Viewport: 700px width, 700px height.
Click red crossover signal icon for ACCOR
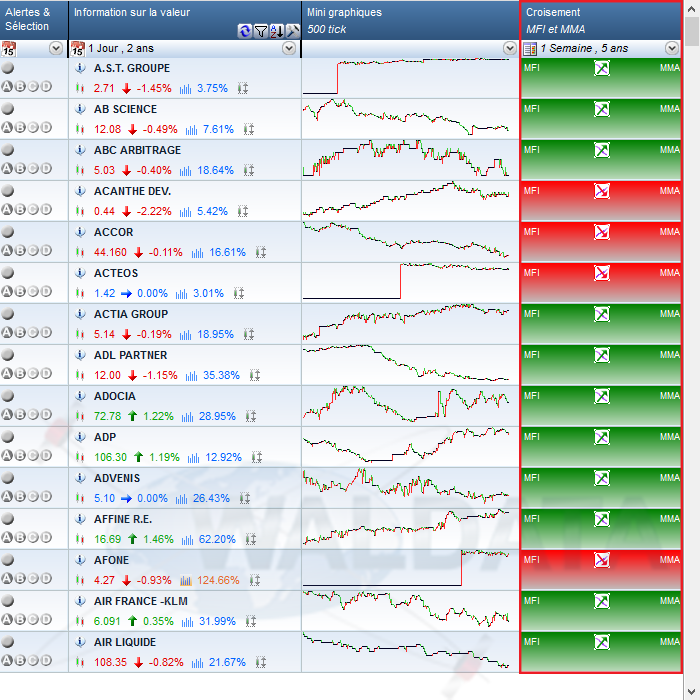(602, 232)
